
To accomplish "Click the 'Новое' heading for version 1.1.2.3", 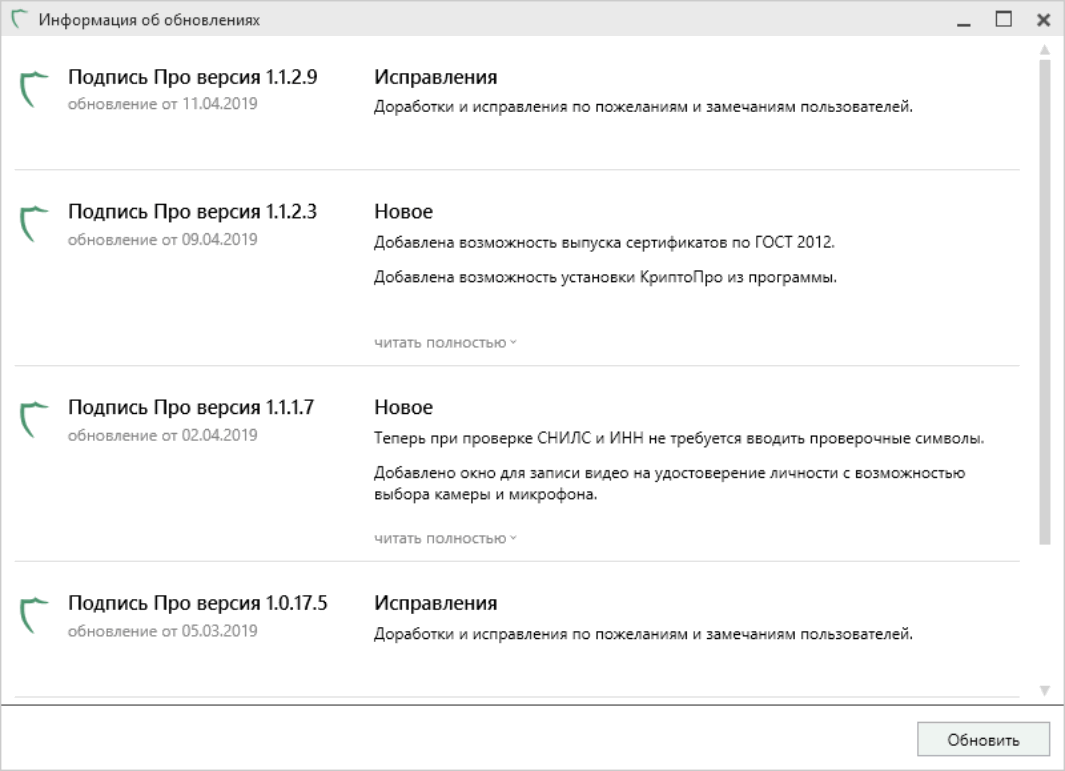I will (403, 211).
